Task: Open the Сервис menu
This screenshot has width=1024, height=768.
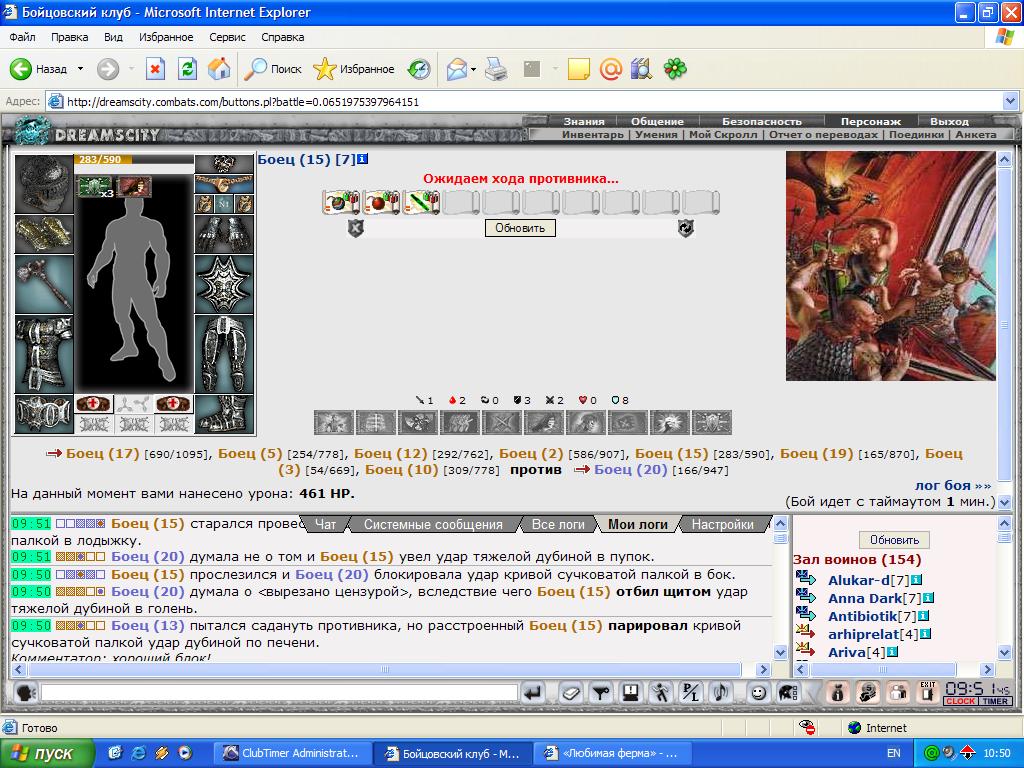Action: (x=227, y=37)
